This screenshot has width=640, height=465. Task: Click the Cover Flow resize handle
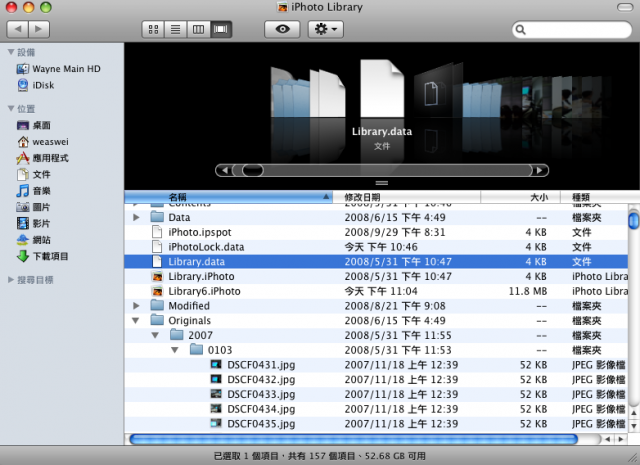coord(382,183)
